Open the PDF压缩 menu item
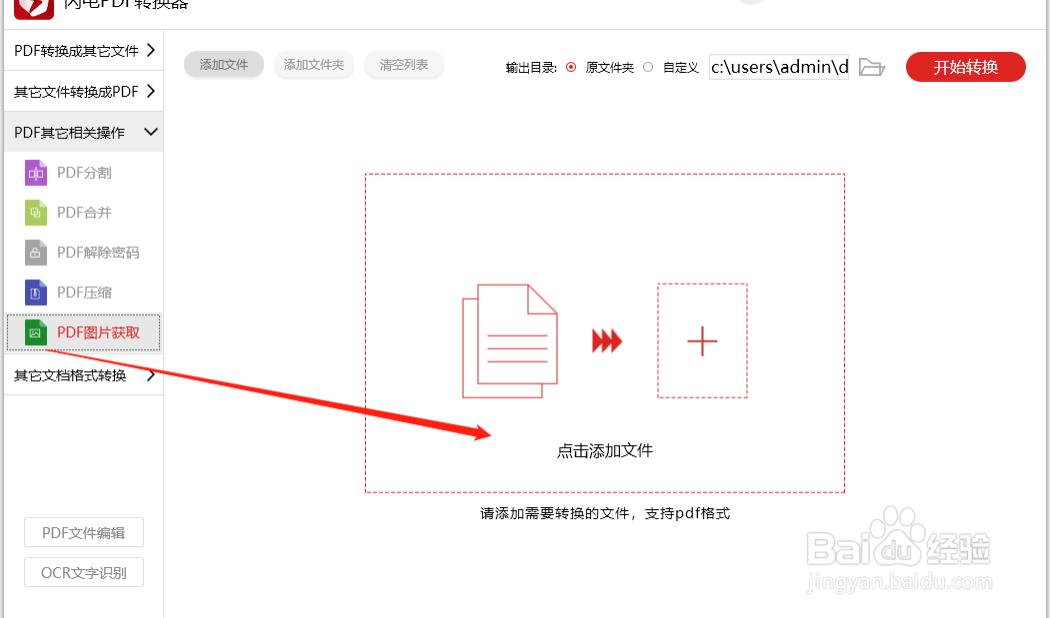Viewport: 1051px width, 618px height. (x=84, y=292)
